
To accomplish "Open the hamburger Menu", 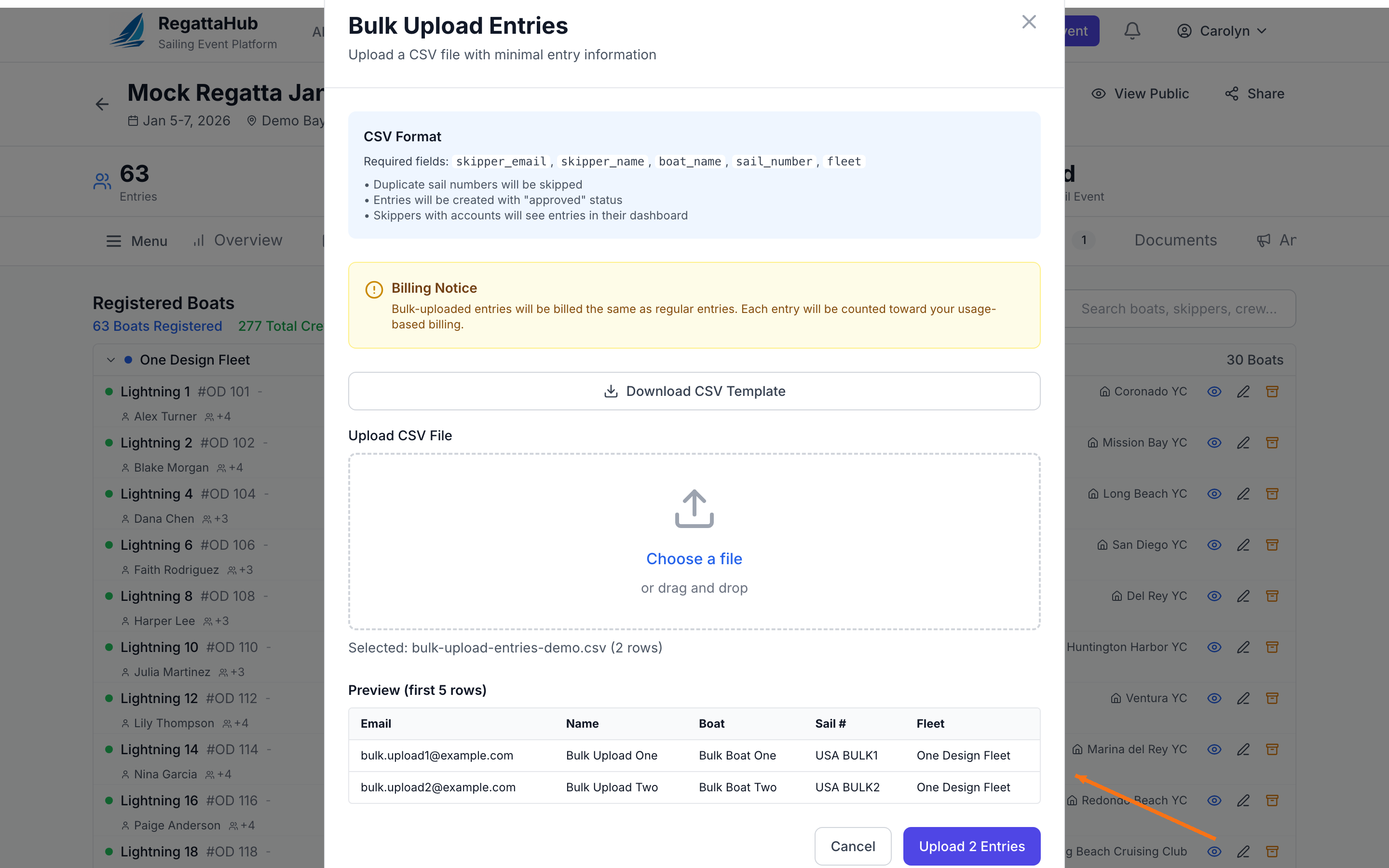I will [x=136, y=241].
